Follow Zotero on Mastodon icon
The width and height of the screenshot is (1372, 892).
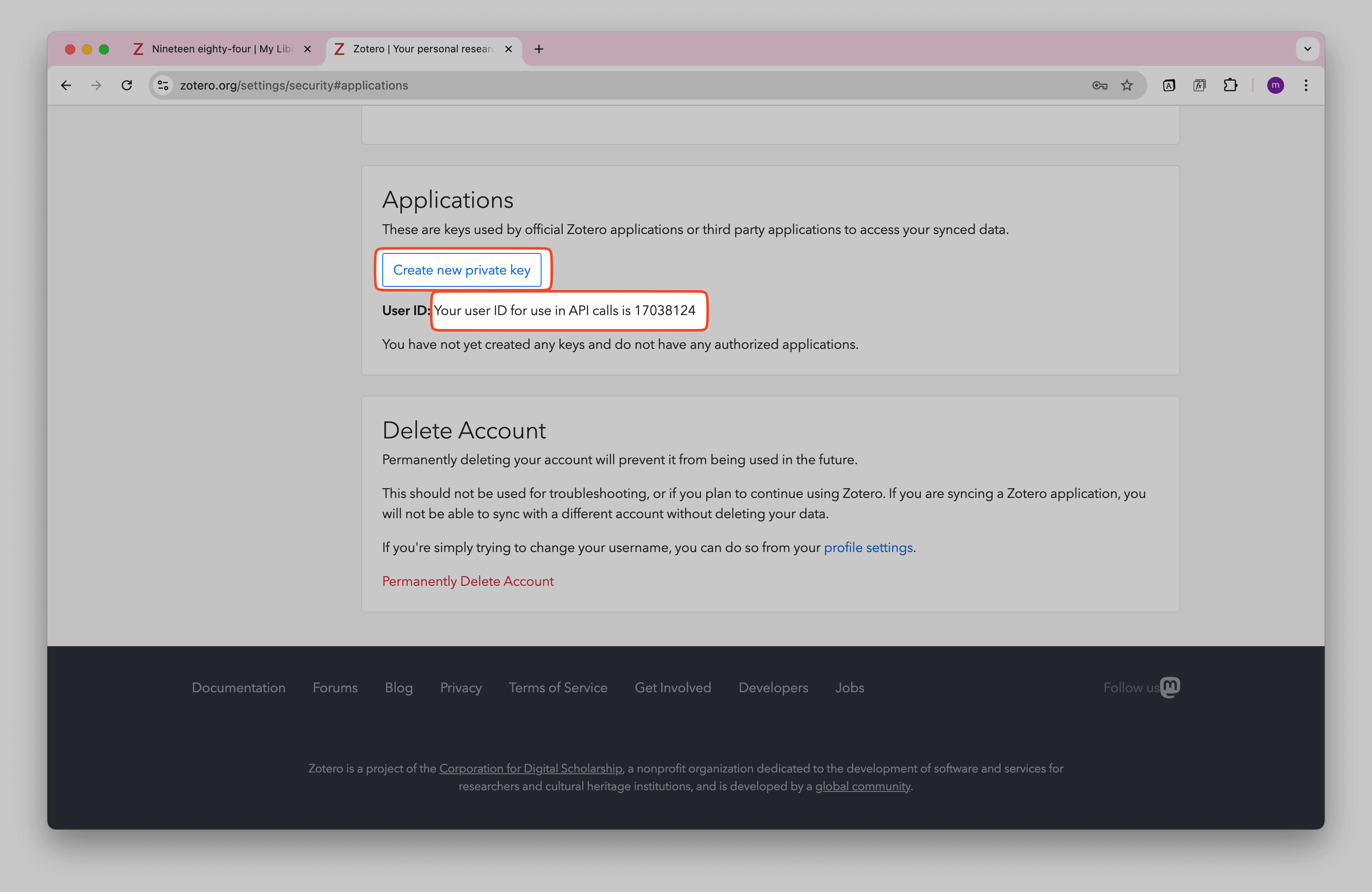point(1170,687)
